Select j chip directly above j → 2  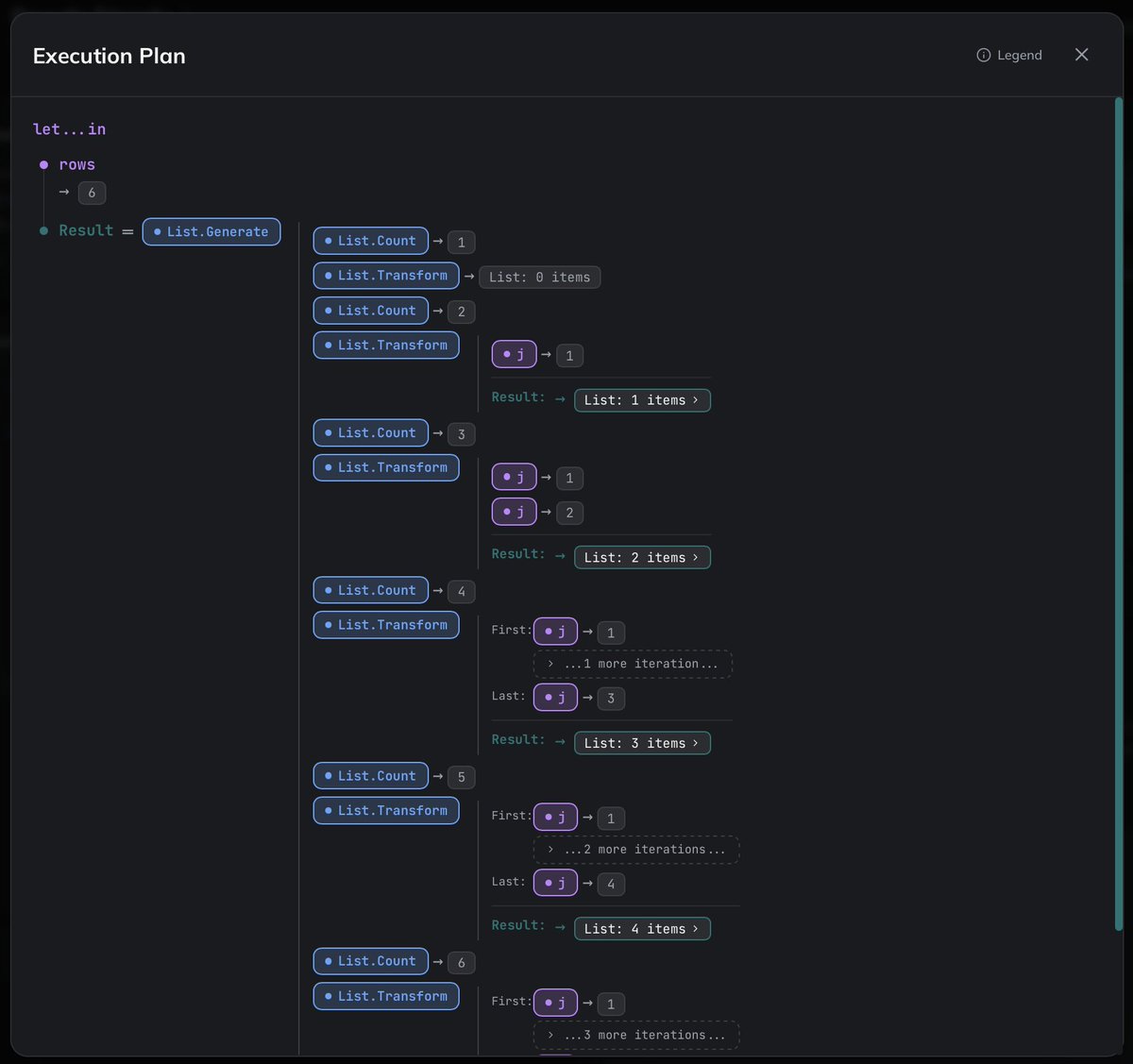(x=514, y=477)
